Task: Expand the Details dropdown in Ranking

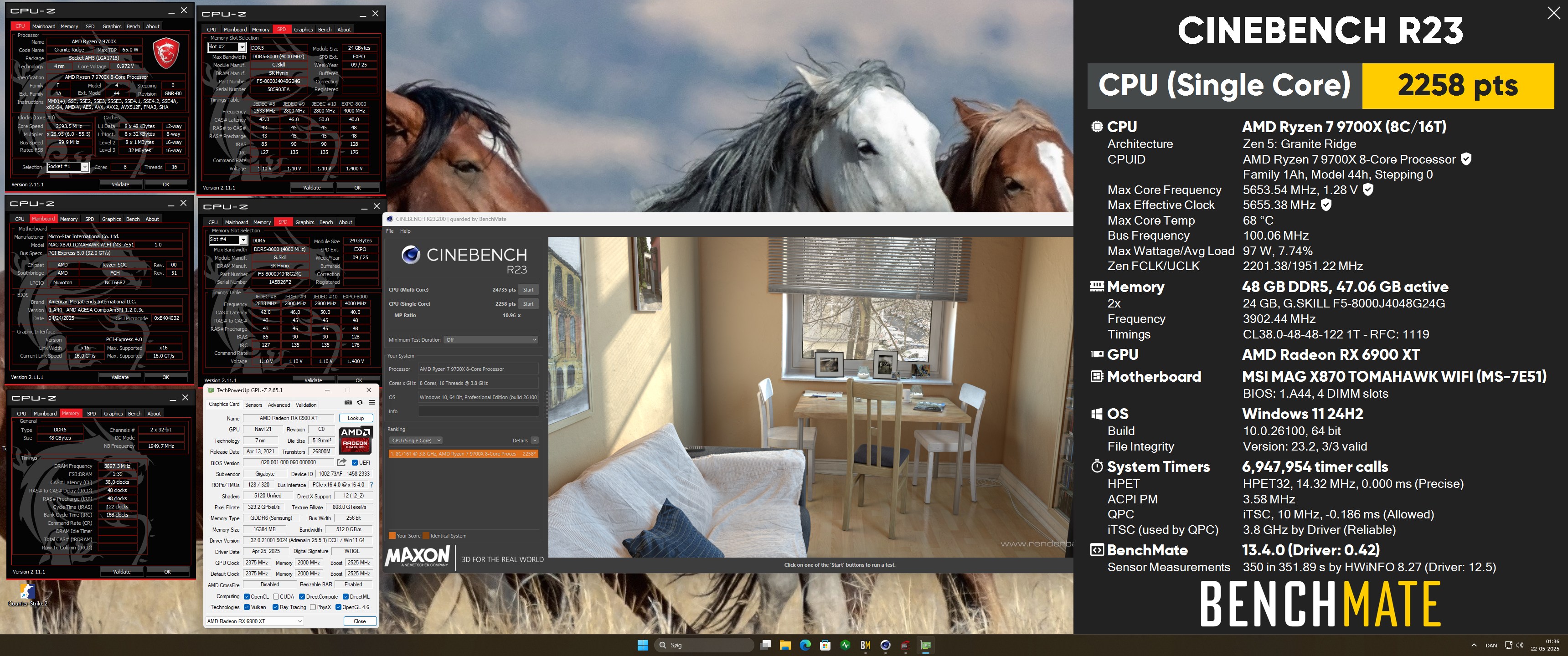Action: tap(534, 441)
